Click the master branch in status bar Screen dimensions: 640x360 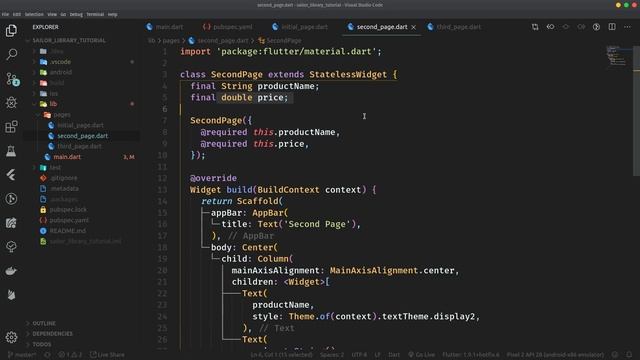[22, 355]
